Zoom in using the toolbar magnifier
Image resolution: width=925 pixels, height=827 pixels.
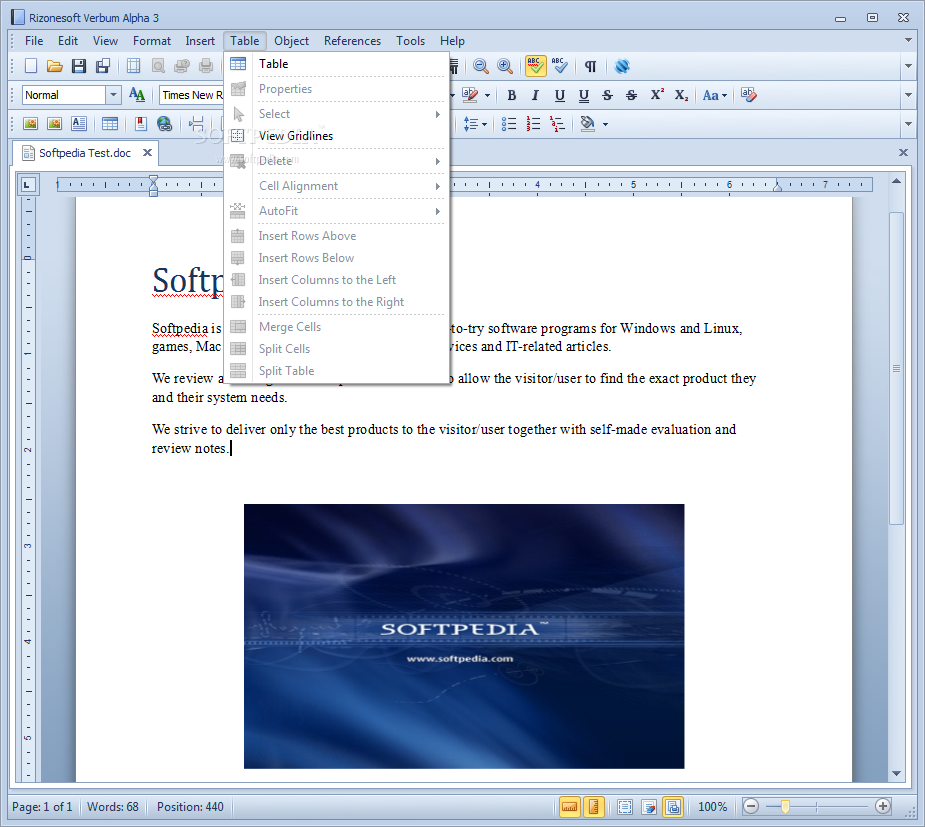point(505,66)
